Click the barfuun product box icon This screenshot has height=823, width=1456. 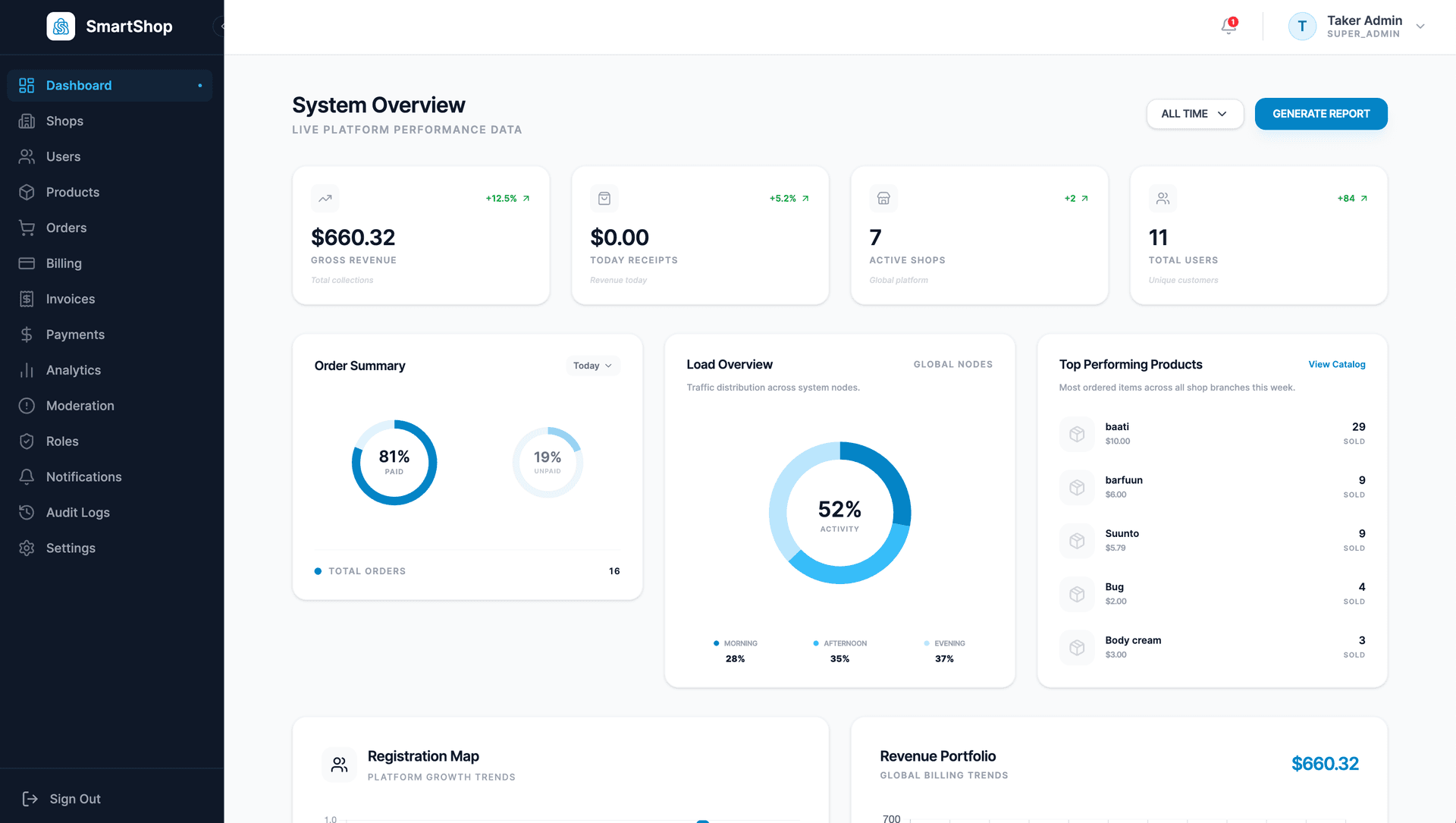click(x=1077, y=487)
